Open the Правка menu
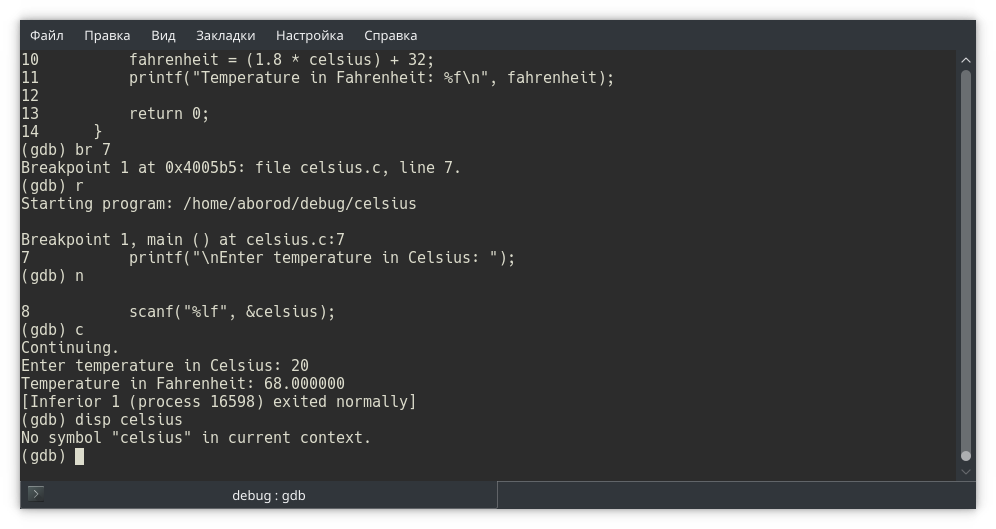Image resolution: width=996 pixels, height=529 pixels. (x=107, y=35)
